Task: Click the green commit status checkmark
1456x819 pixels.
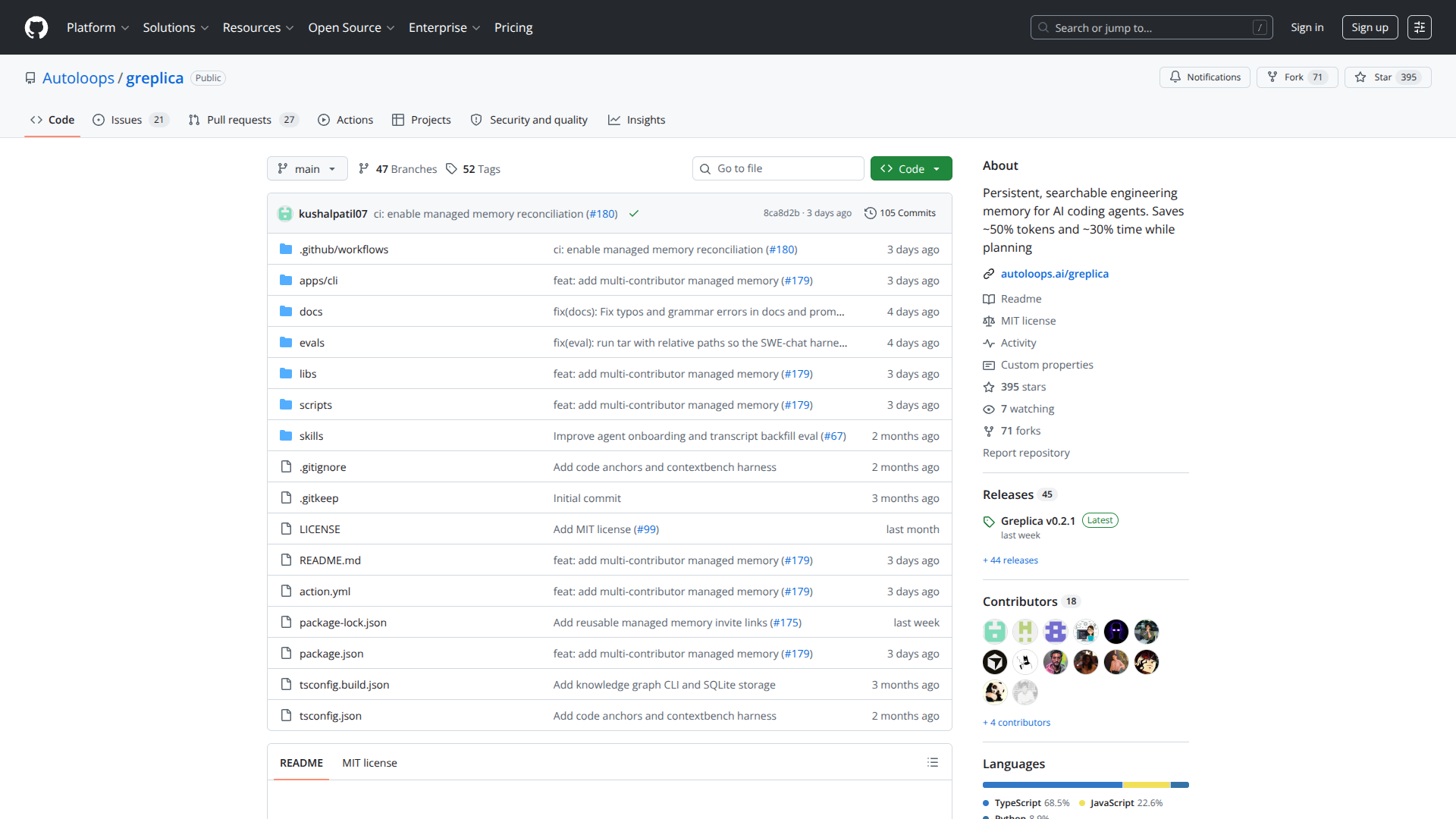Action: coord(634,214)
